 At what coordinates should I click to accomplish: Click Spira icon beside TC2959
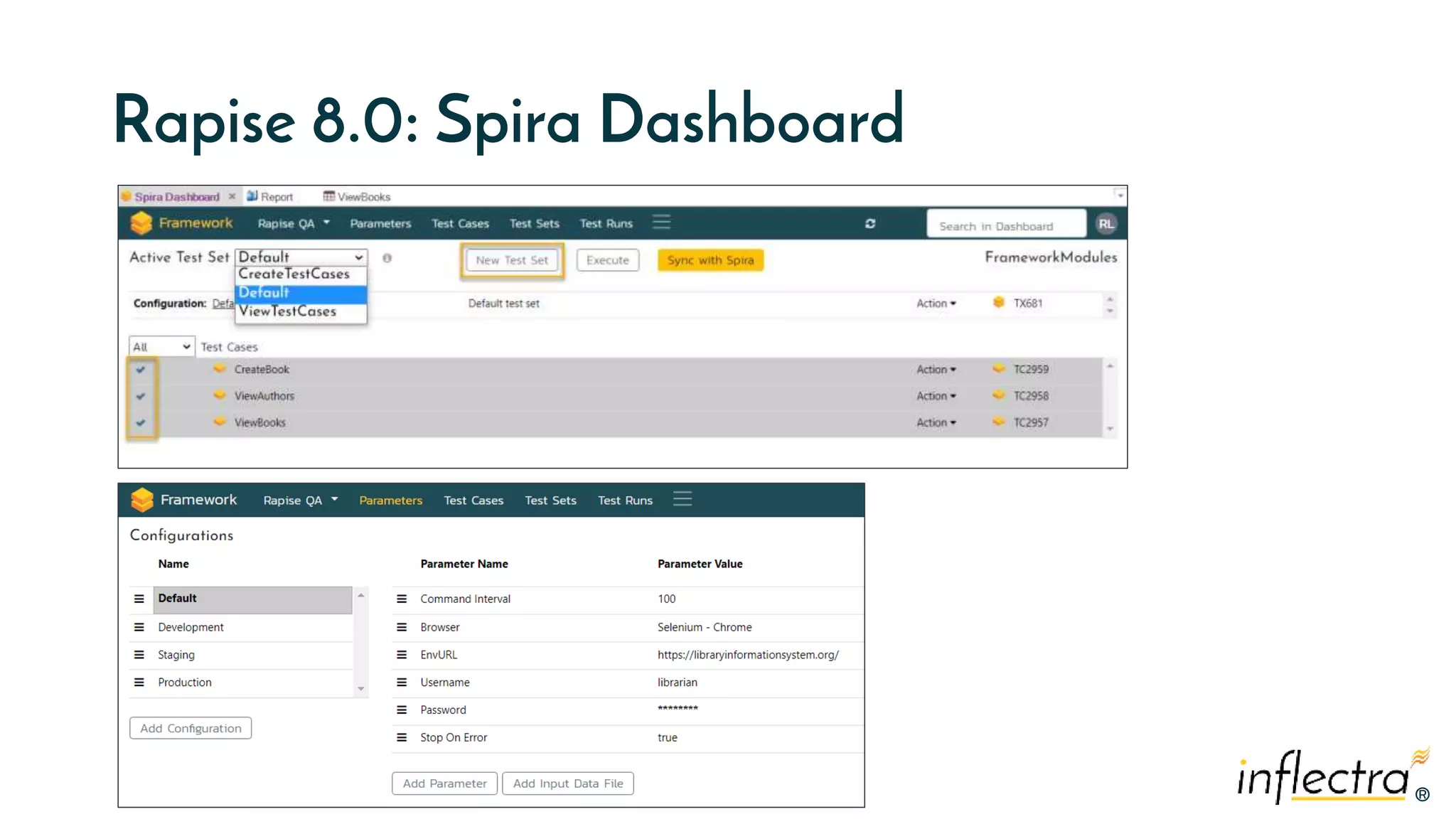click(999, 368)
